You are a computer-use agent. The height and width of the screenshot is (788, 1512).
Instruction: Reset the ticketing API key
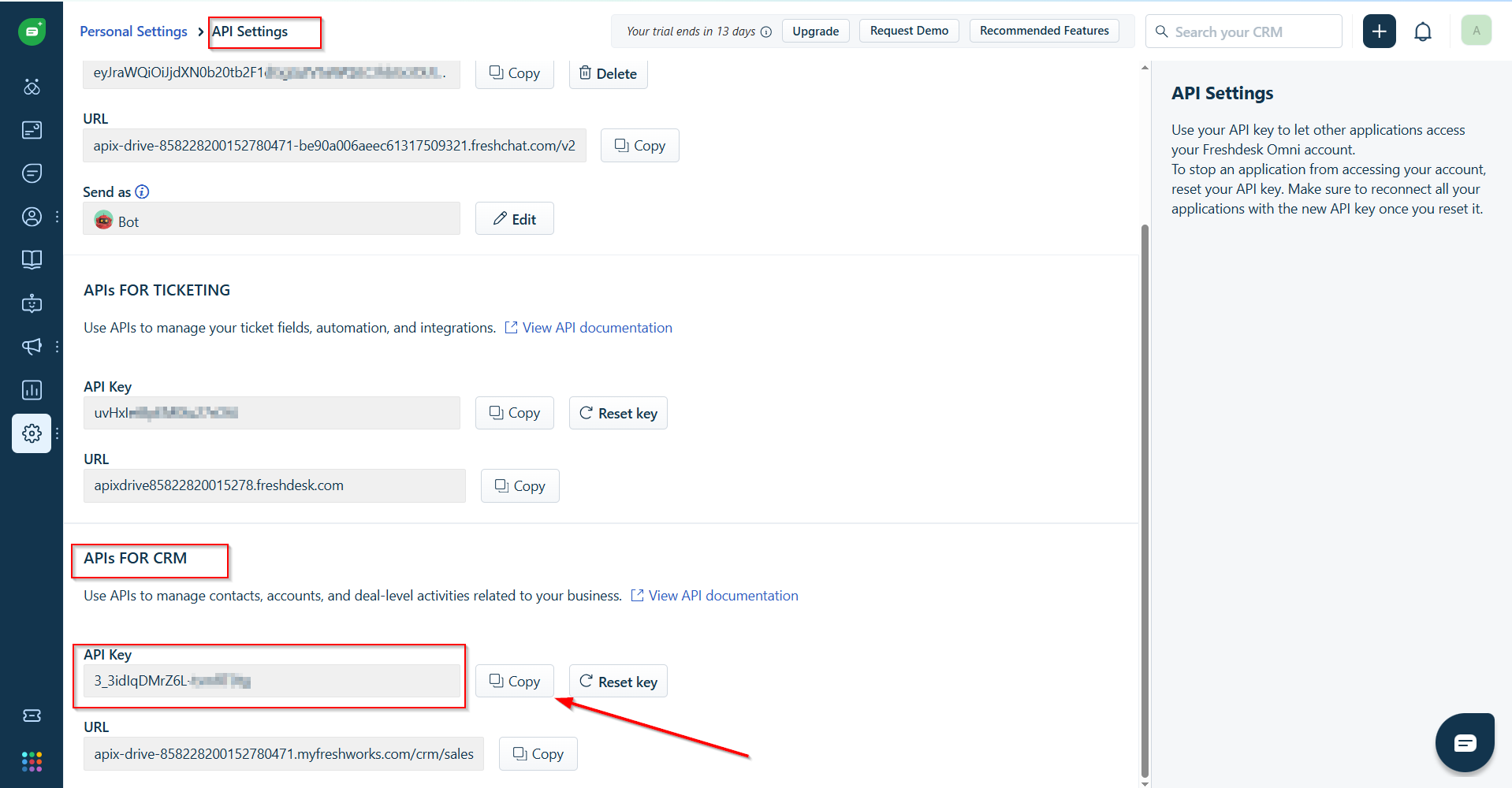(618, 413)
